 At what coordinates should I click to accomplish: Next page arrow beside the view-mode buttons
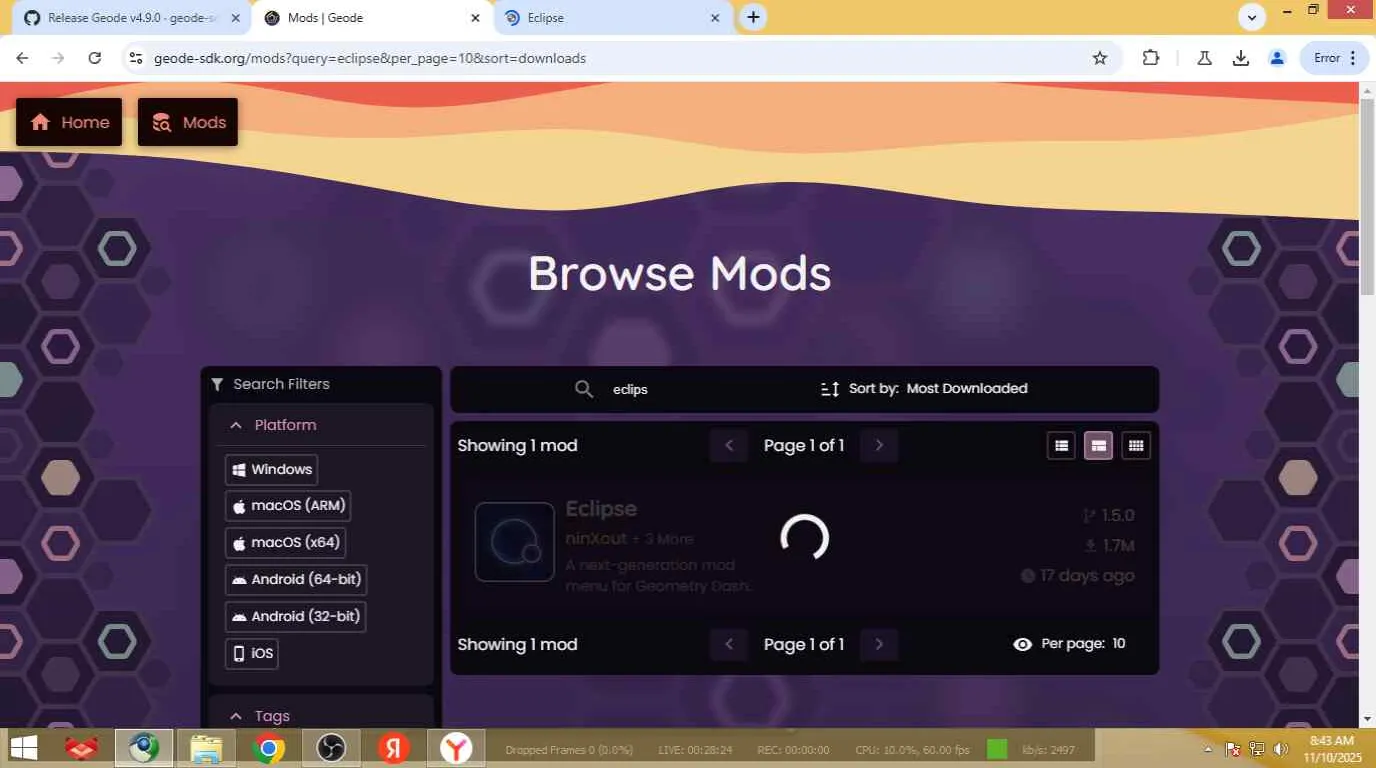tap(879, 446)
